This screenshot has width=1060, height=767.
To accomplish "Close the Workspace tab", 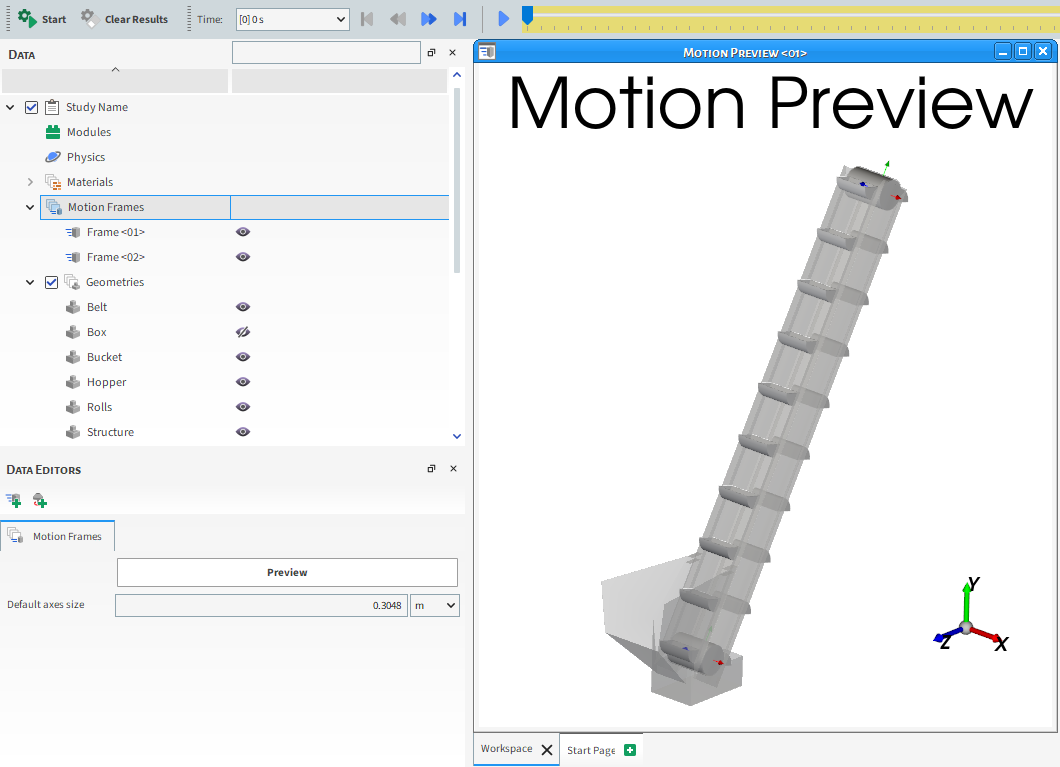I will pyautogui.click(x=547, y=749).
